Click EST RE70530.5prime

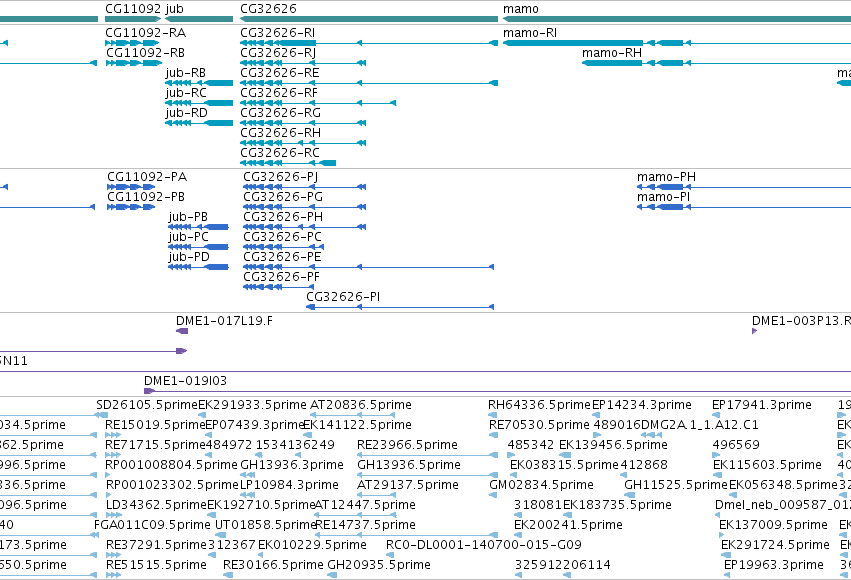coord(539,425)
